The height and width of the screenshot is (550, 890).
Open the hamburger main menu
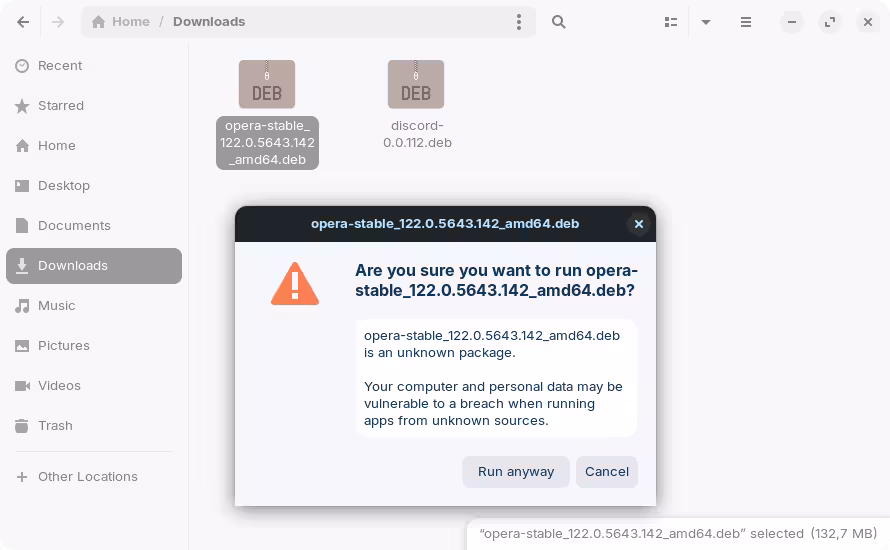(746, 22)
